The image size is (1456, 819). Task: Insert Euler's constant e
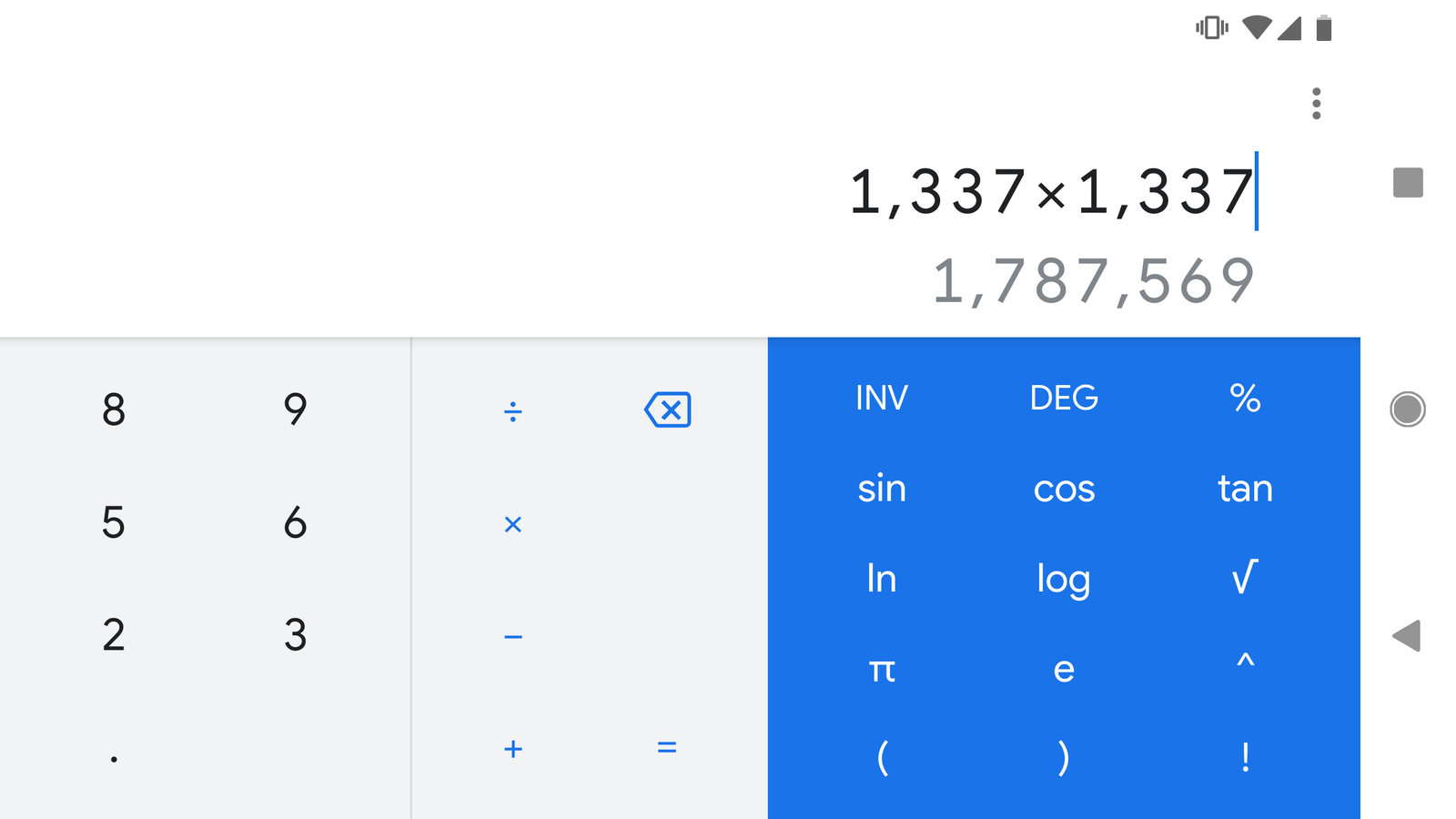click(1064, 671)
